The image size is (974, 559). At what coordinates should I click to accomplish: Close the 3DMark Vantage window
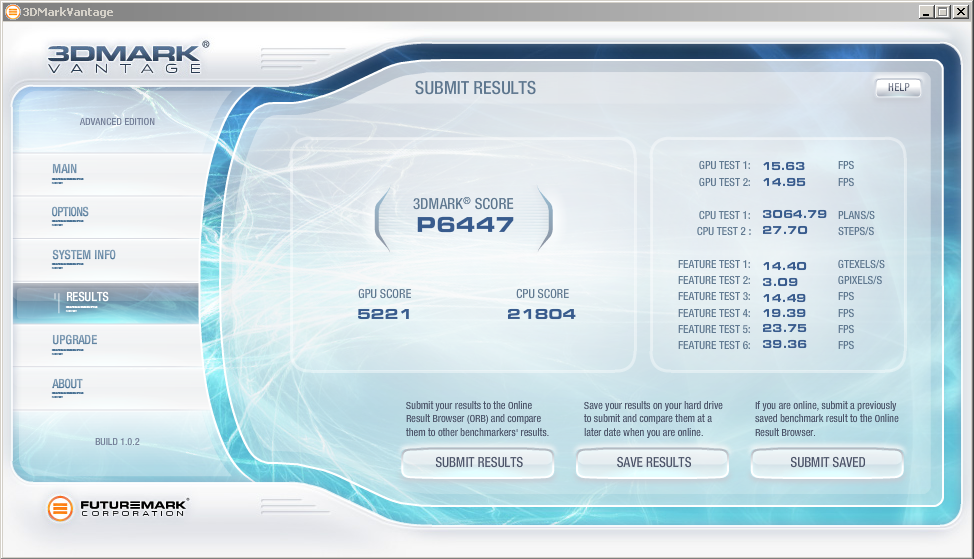pyautogui.click(x=960, y=11)
